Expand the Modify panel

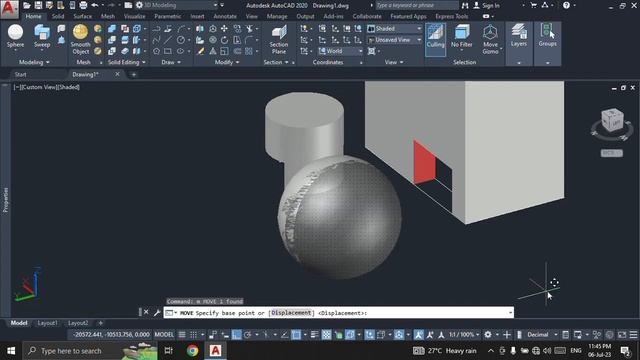(227, 62)
